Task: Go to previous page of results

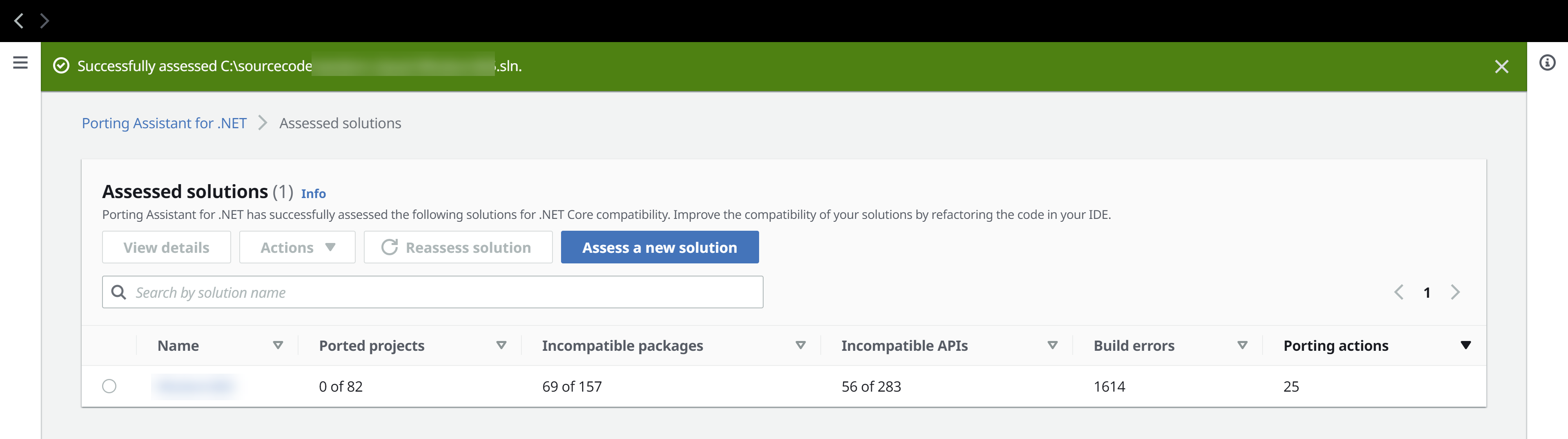Action: [x=1399, y=292]
